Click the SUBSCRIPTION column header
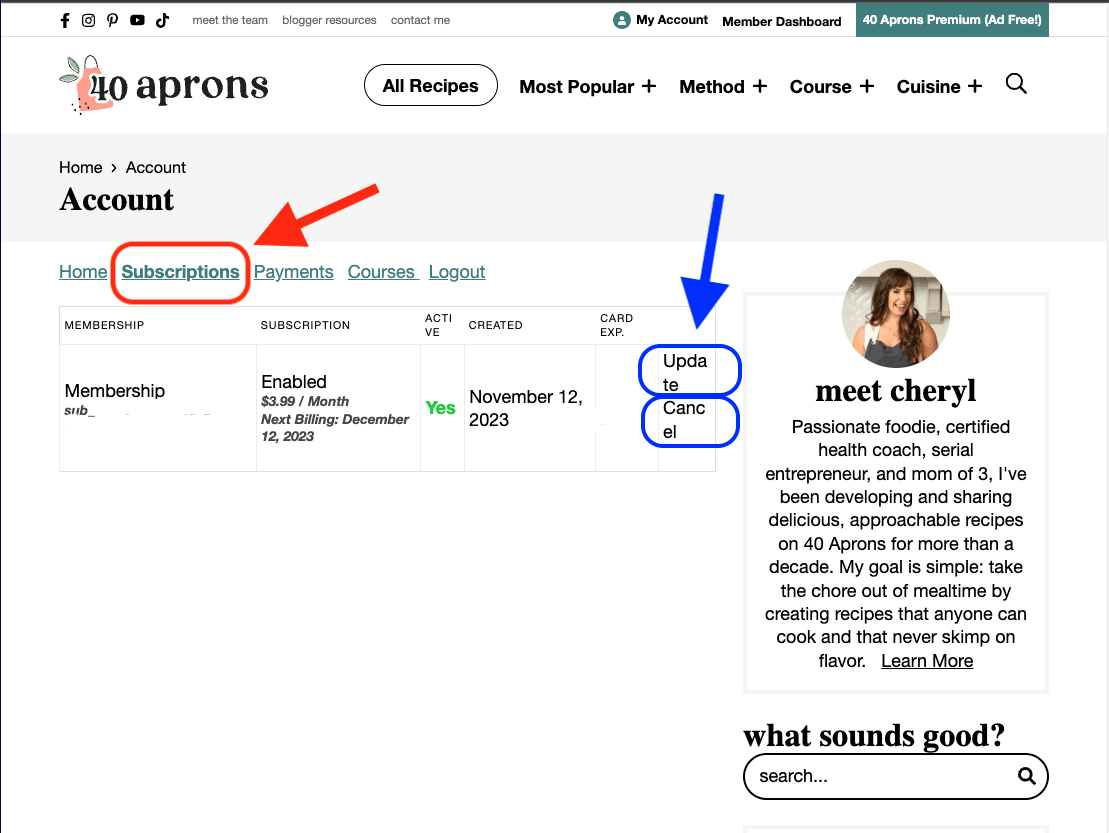Screen dimensions: 1109x833 point(305,325)
